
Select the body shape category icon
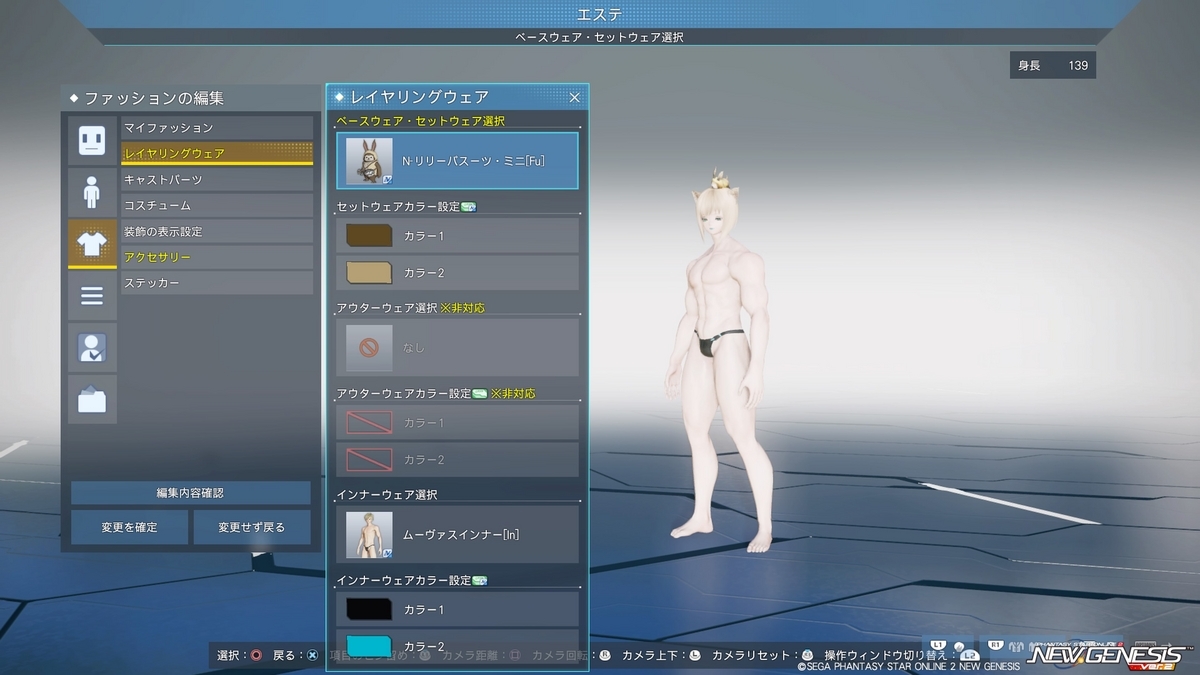(92, 192)
